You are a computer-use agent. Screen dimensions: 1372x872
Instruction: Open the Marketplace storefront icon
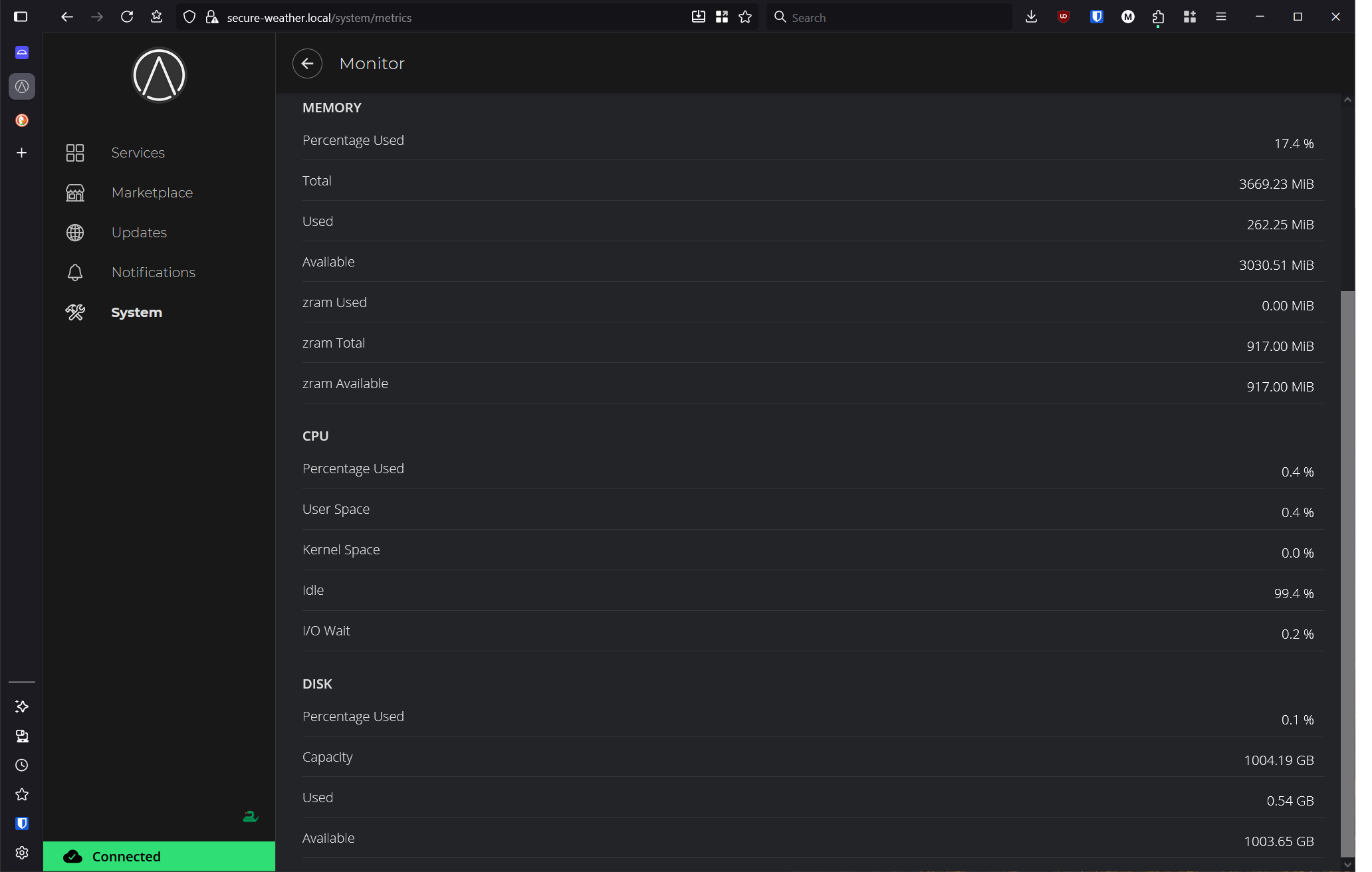pyautogui.click(x=75, y=193)
